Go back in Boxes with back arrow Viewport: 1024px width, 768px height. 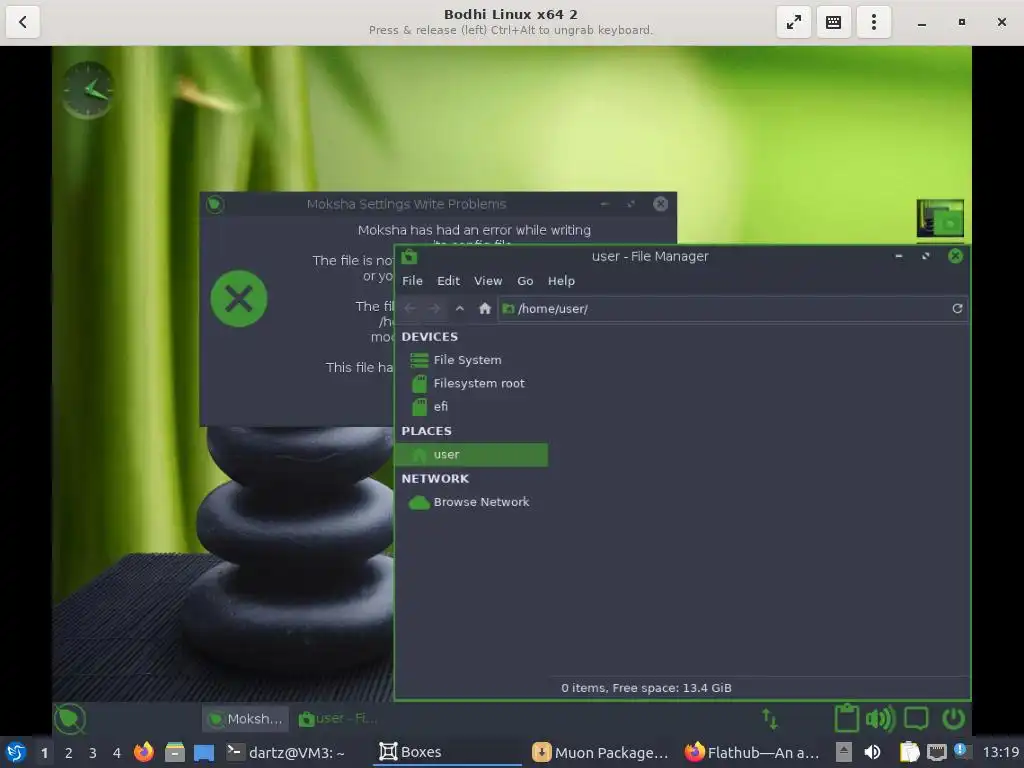pyautogui.click(x=23, y=22)
